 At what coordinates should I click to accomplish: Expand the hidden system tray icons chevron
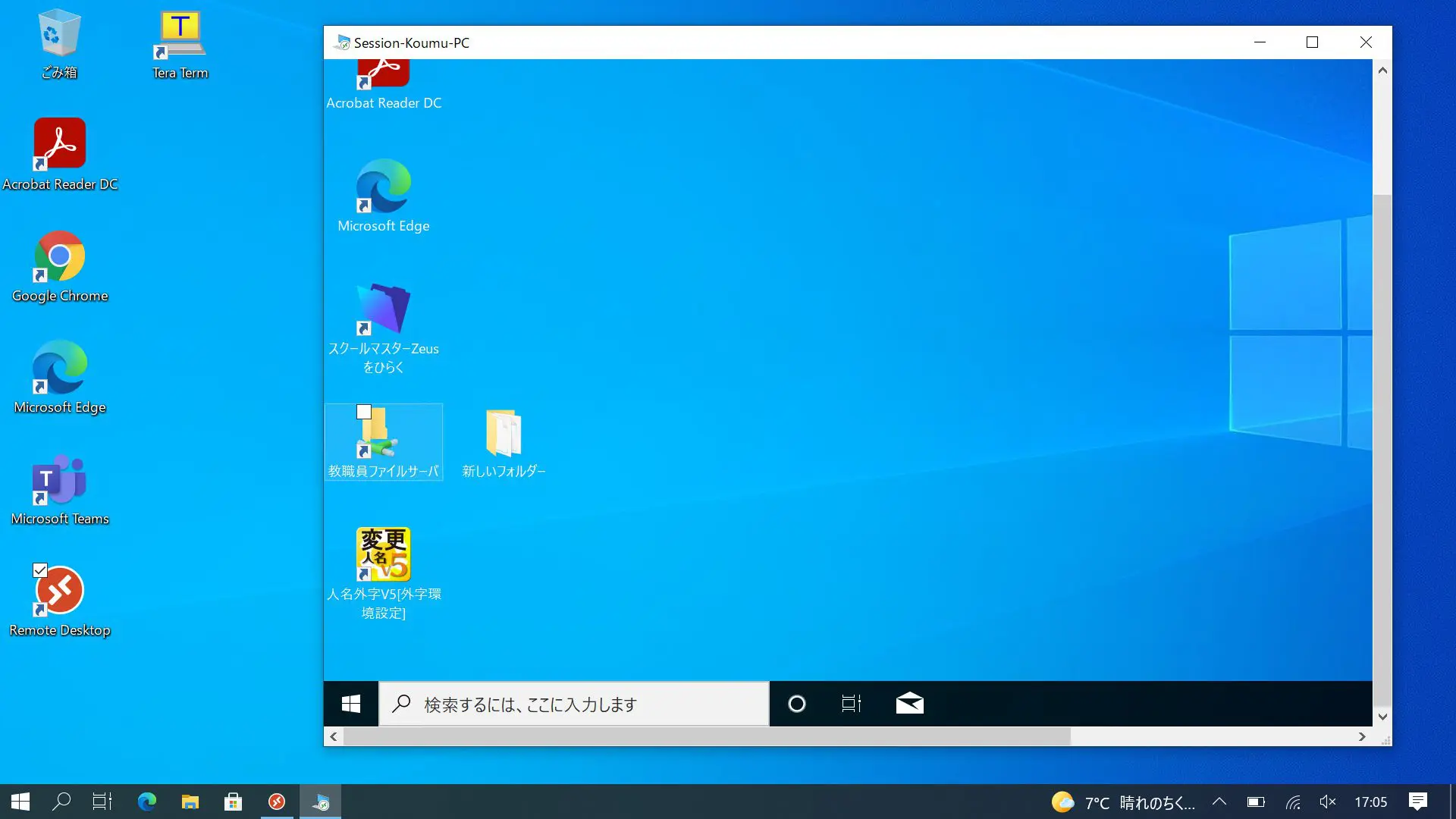pyautogui.click(x=1219, y=802)
